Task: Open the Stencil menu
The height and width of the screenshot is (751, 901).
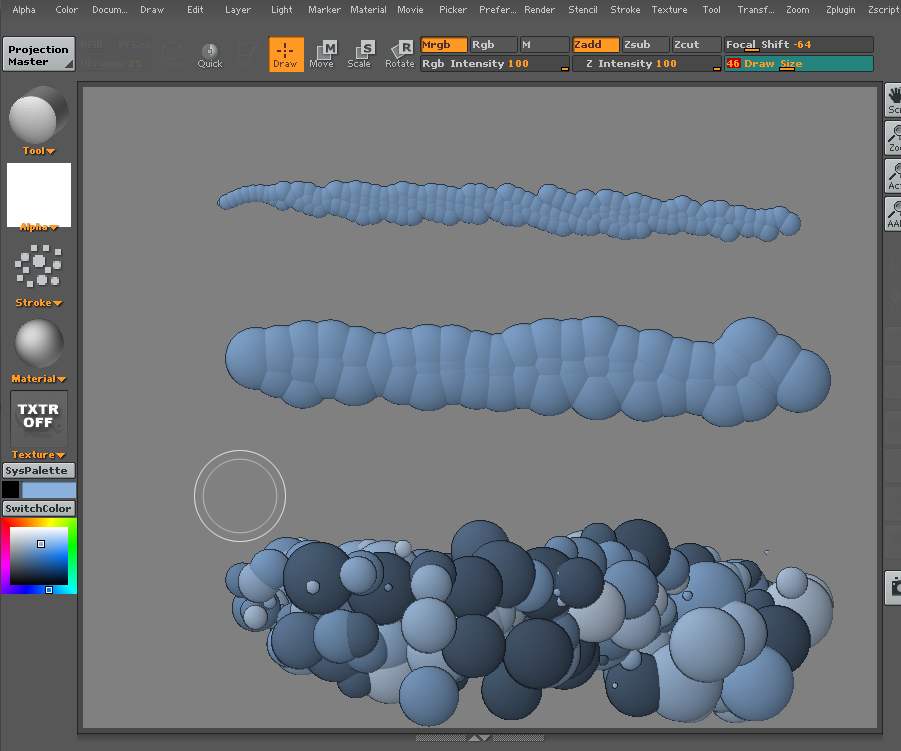Action: (583, 10)
